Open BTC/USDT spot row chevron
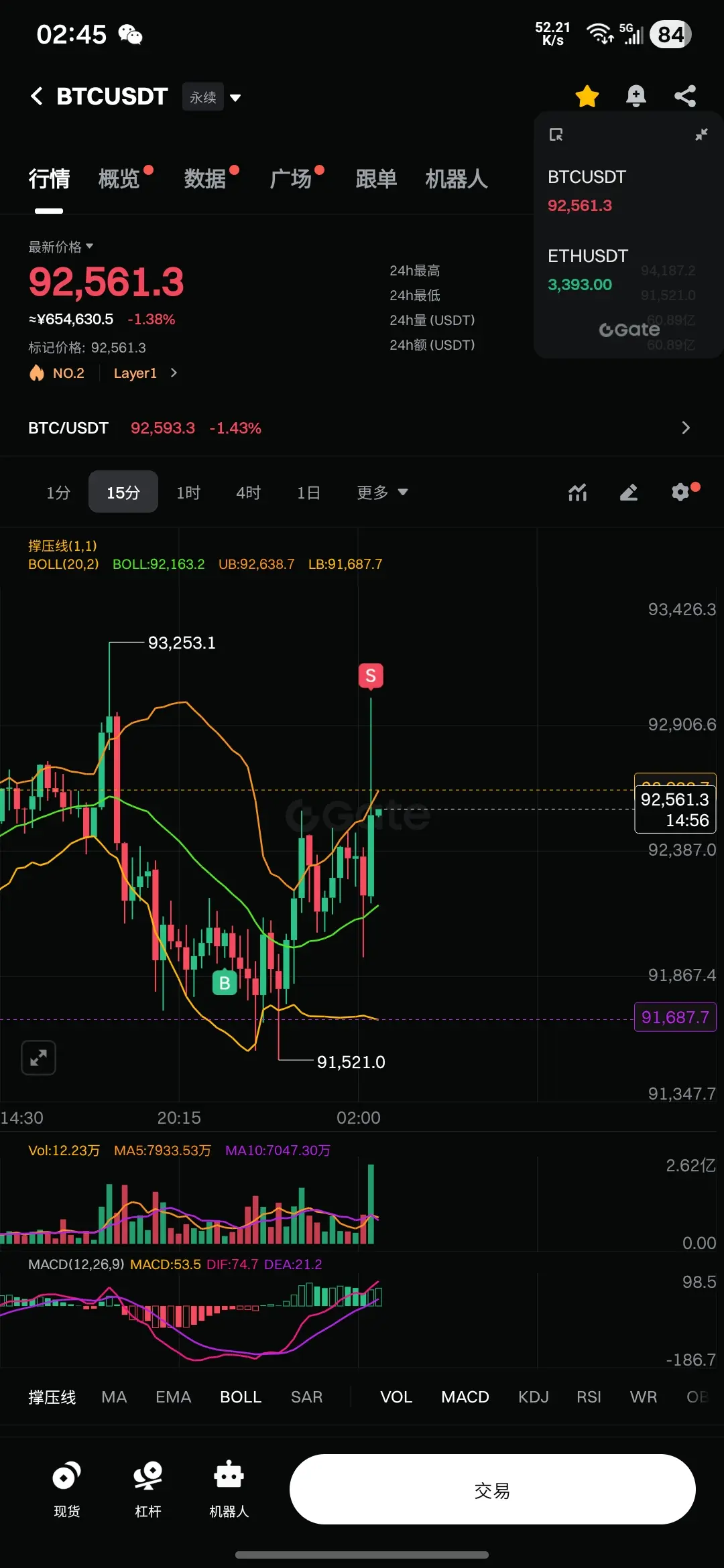The height and width of the screenshot is (1568, 724). [x=685, y=428]
